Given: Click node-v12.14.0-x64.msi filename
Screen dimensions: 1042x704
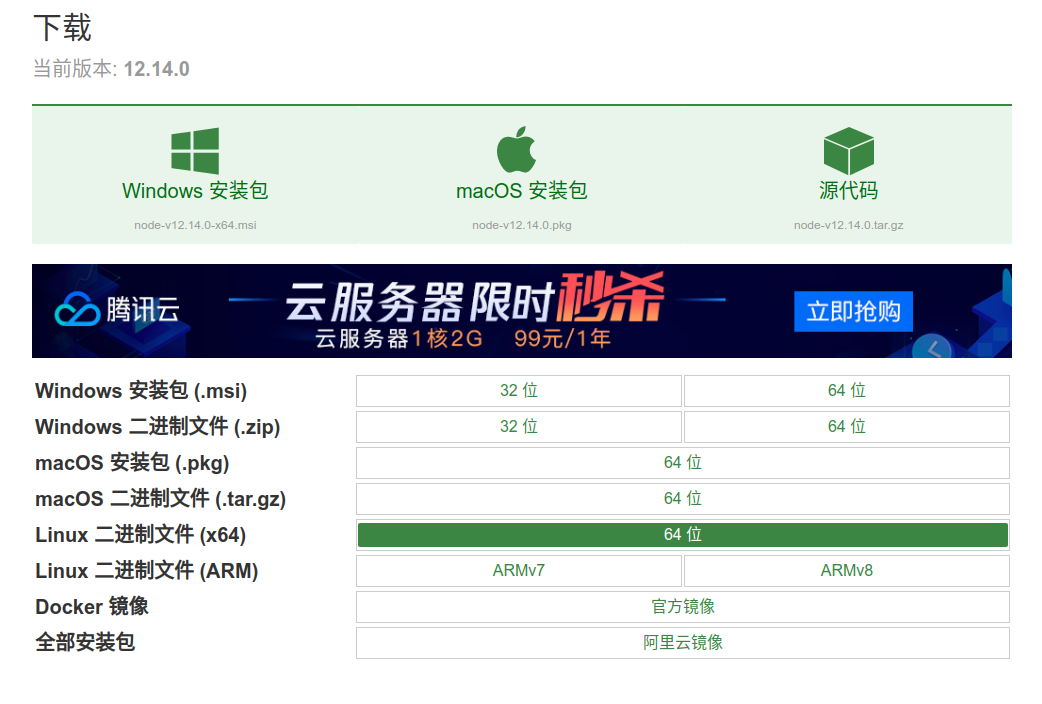Looking at the screenshot, I should click(195, 225).
